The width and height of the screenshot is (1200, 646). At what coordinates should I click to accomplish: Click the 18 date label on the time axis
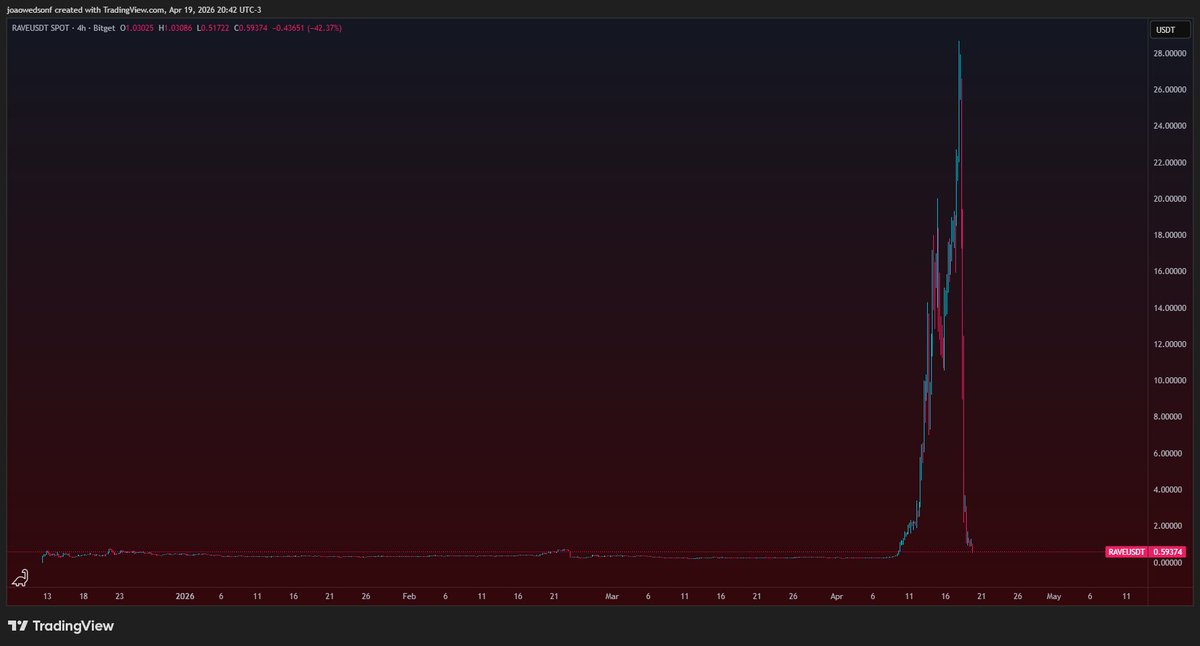84,595
